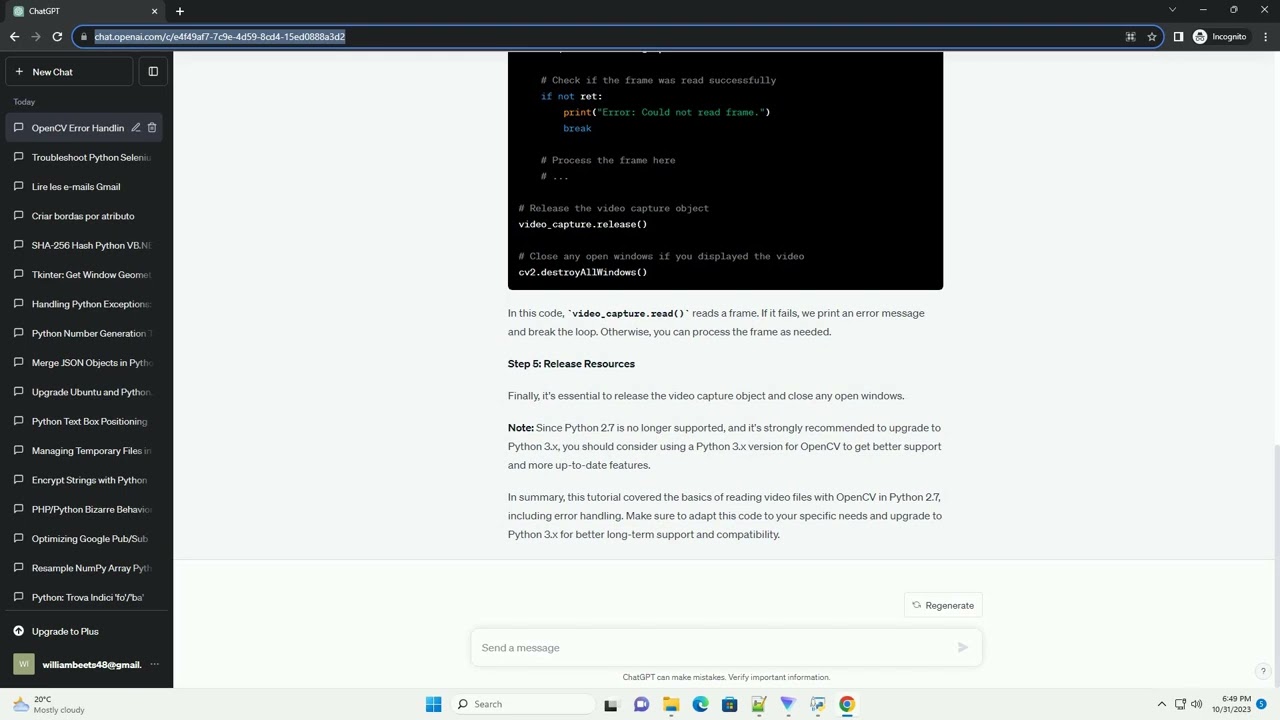Open Task View from the taskbar
The height and width of the screenshot is (720, 1280).
[x=611, y=704]
